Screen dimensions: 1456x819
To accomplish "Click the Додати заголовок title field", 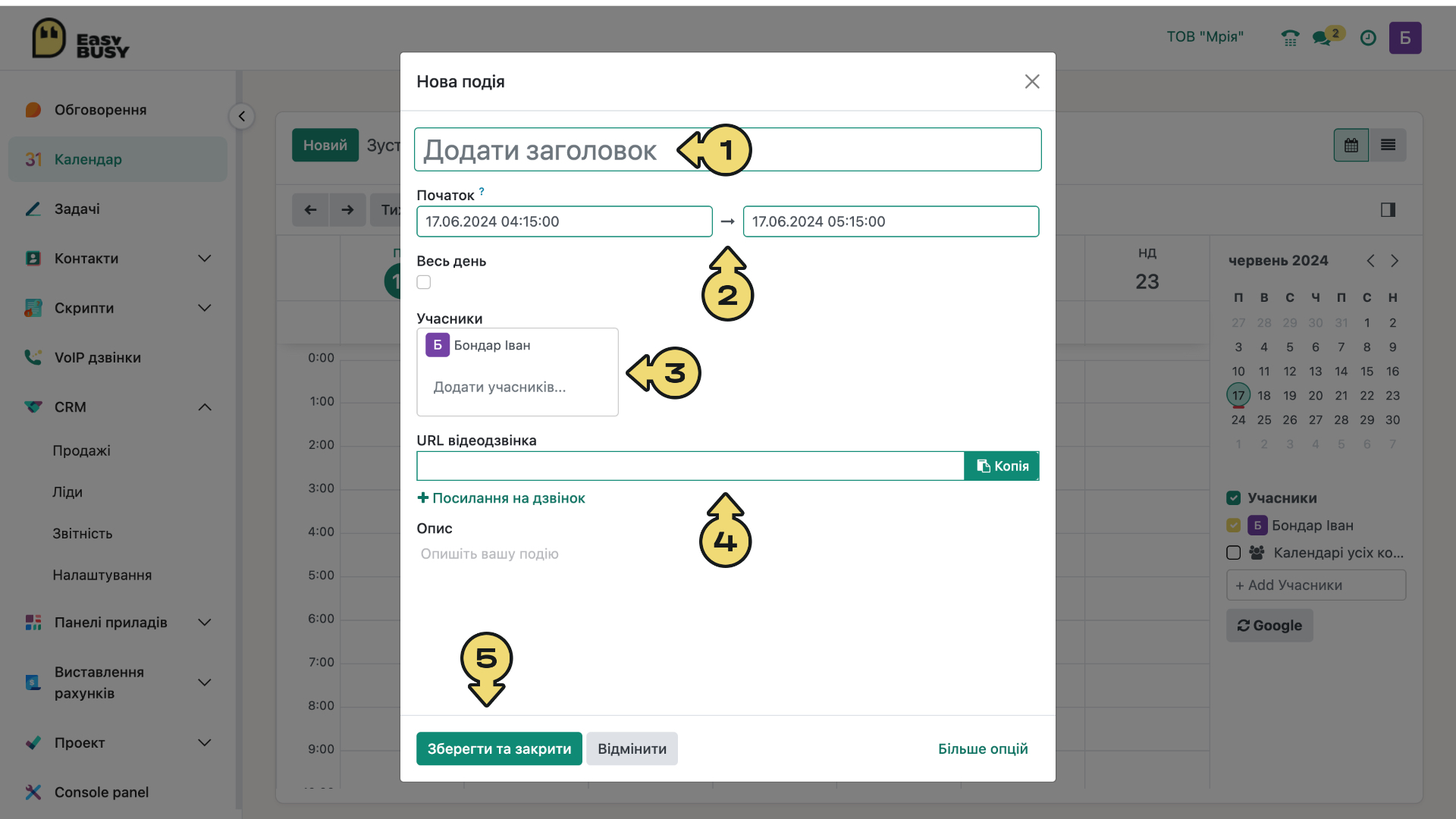I will click(728, 149).
